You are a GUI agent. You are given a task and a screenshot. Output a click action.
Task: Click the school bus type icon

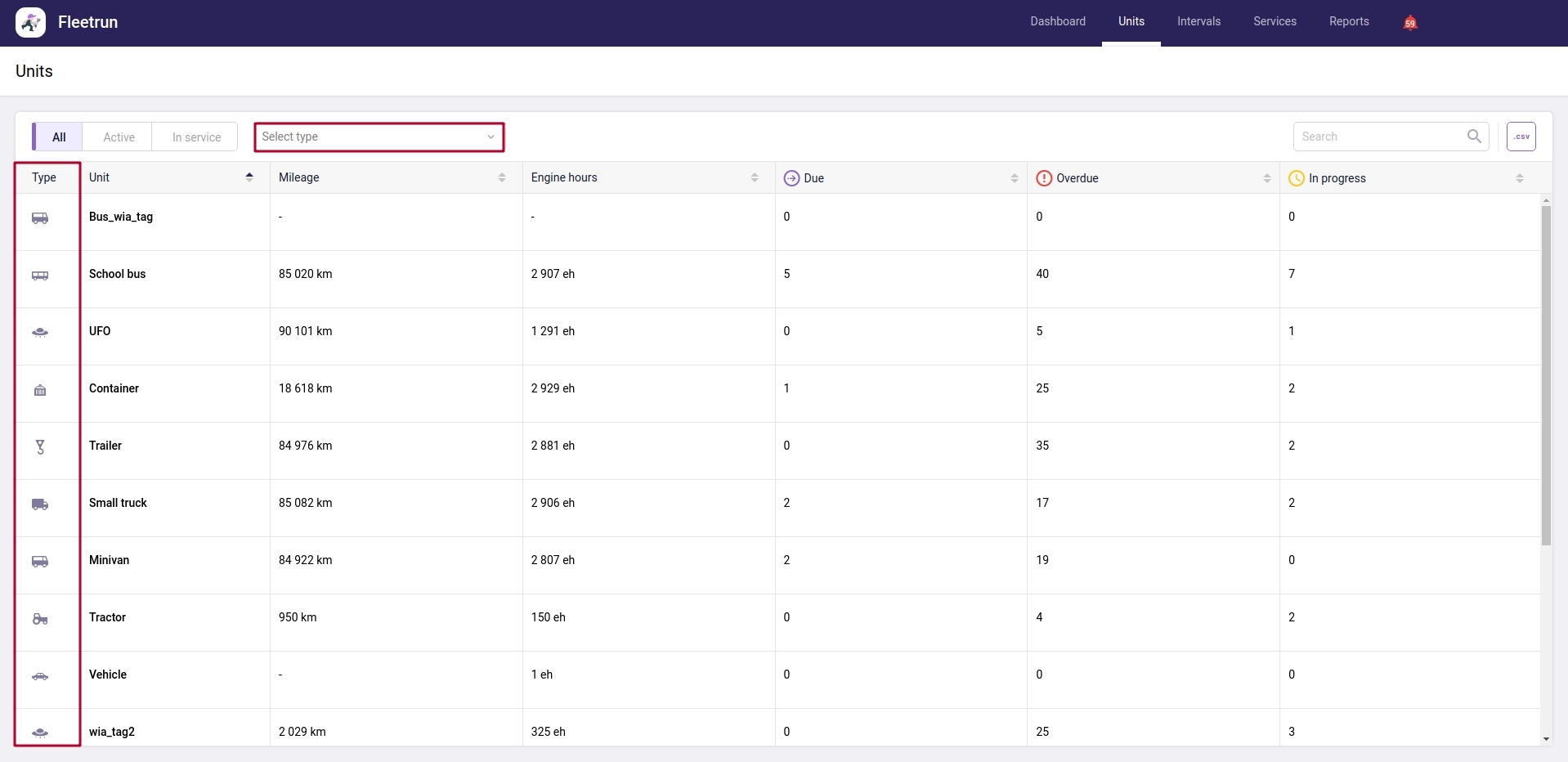point(39,276)
